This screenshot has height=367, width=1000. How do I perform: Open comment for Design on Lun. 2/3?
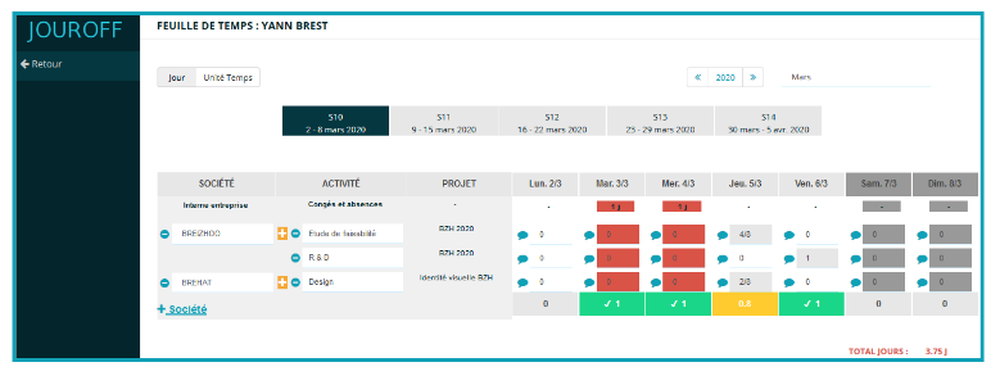(523, 283)
